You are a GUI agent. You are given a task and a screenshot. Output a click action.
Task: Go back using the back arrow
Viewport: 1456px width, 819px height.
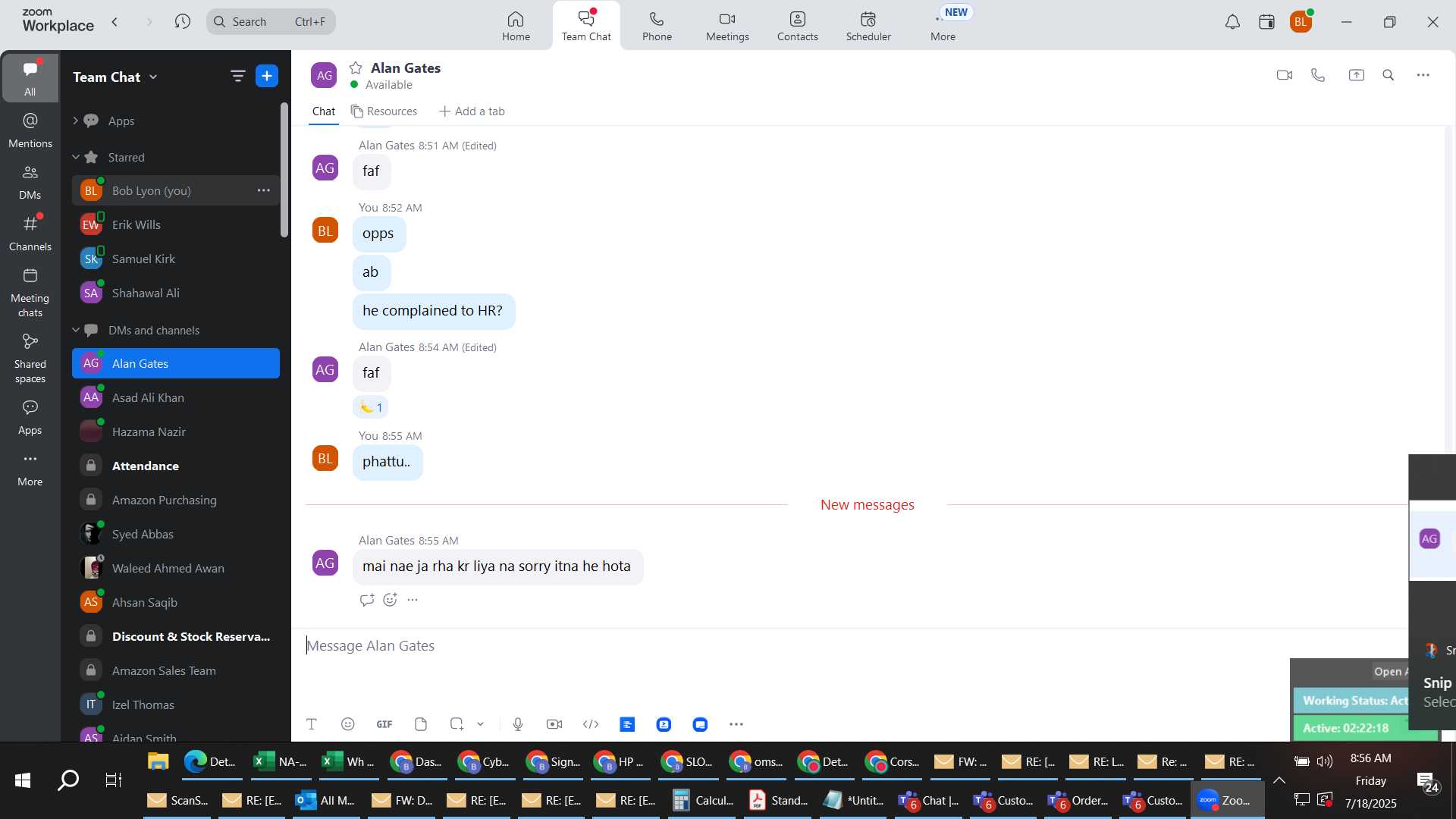click(115, 22)
